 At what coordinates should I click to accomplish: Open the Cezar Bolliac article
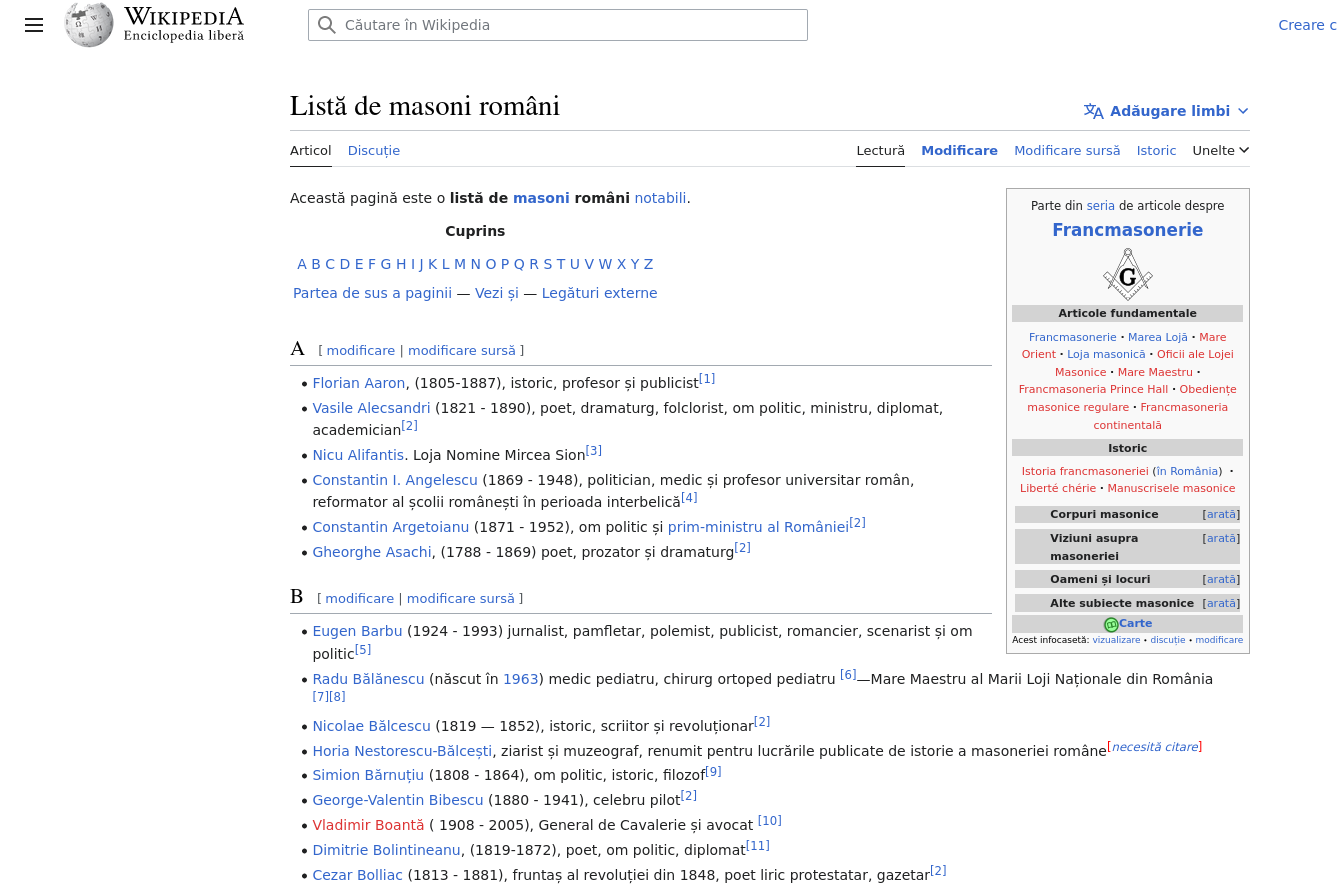tap(357, 875)
